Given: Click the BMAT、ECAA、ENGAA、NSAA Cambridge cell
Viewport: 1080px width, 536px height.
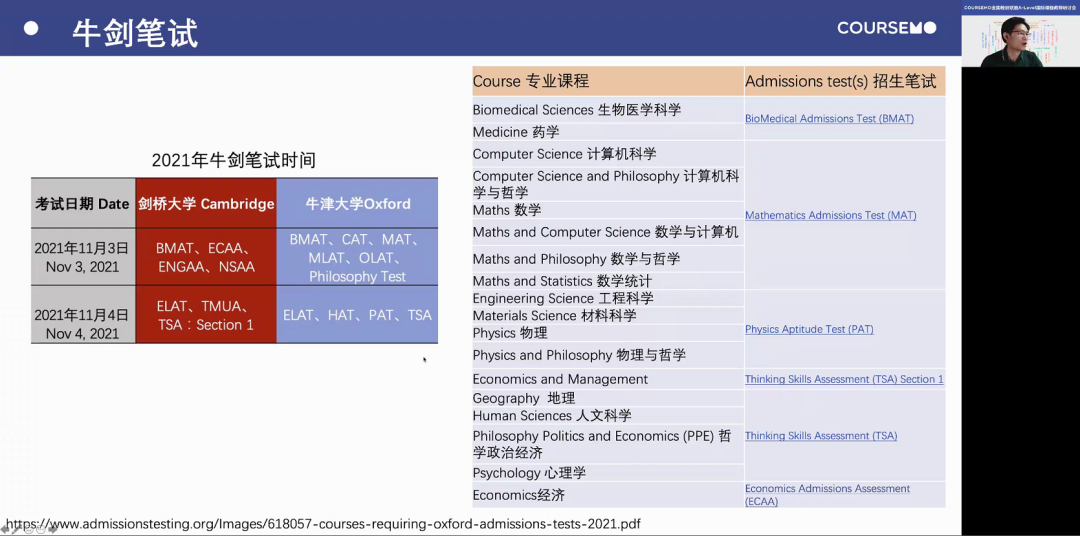Looking at the screenshot, I should click(206, 257).
